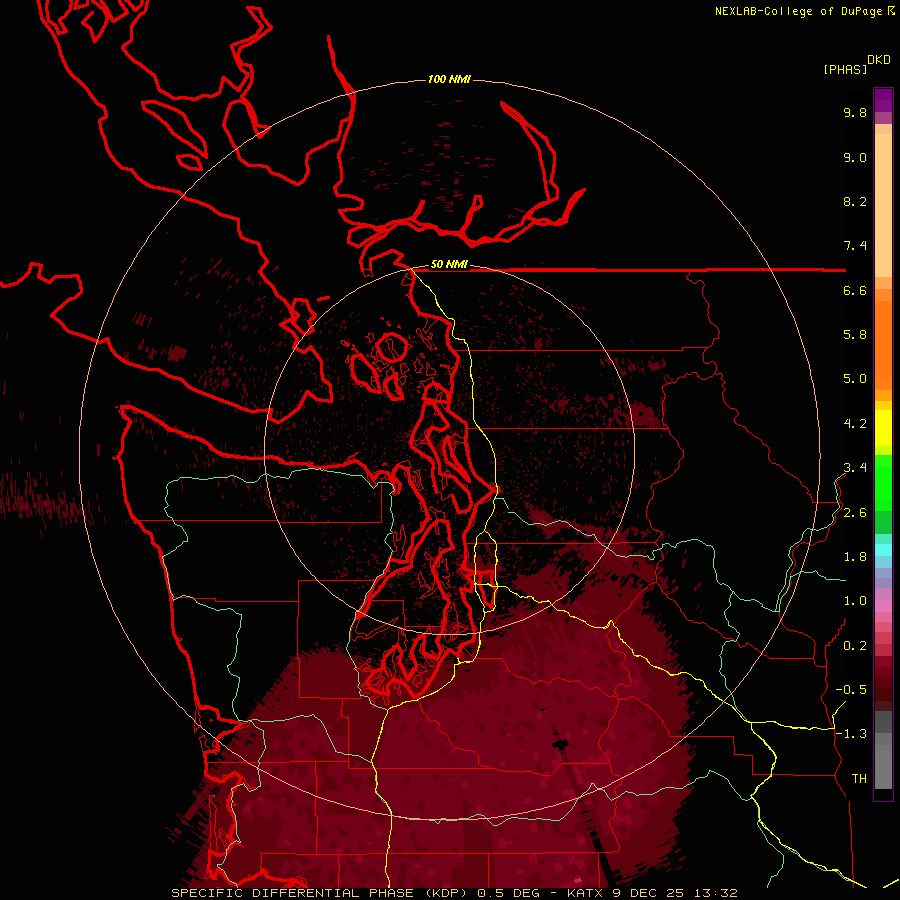
Task: Click the 50 NMI range ring label
Action: coord(449,264)
